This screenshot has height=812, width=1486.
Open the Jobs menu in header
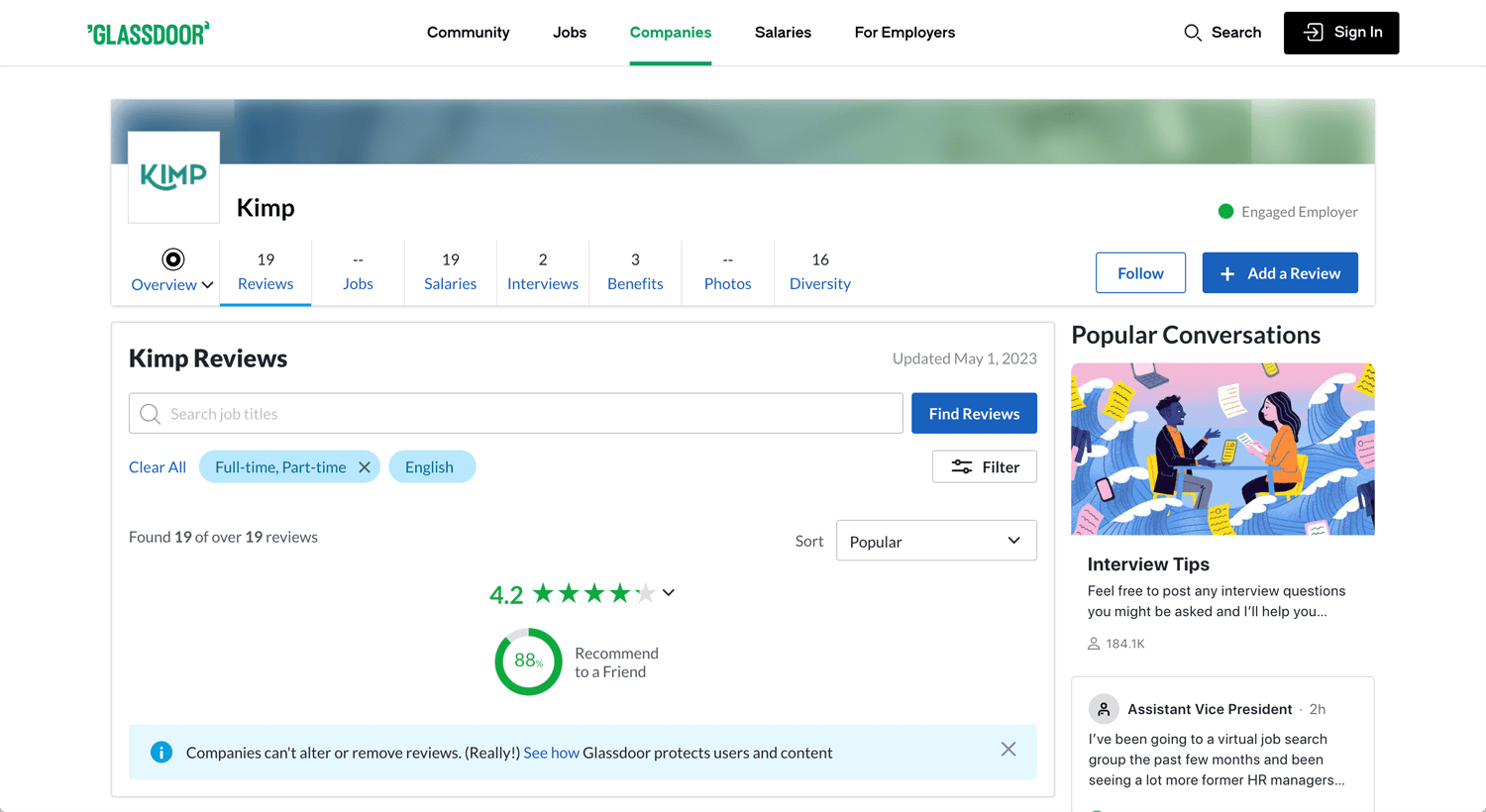click(x=570, y=33)
